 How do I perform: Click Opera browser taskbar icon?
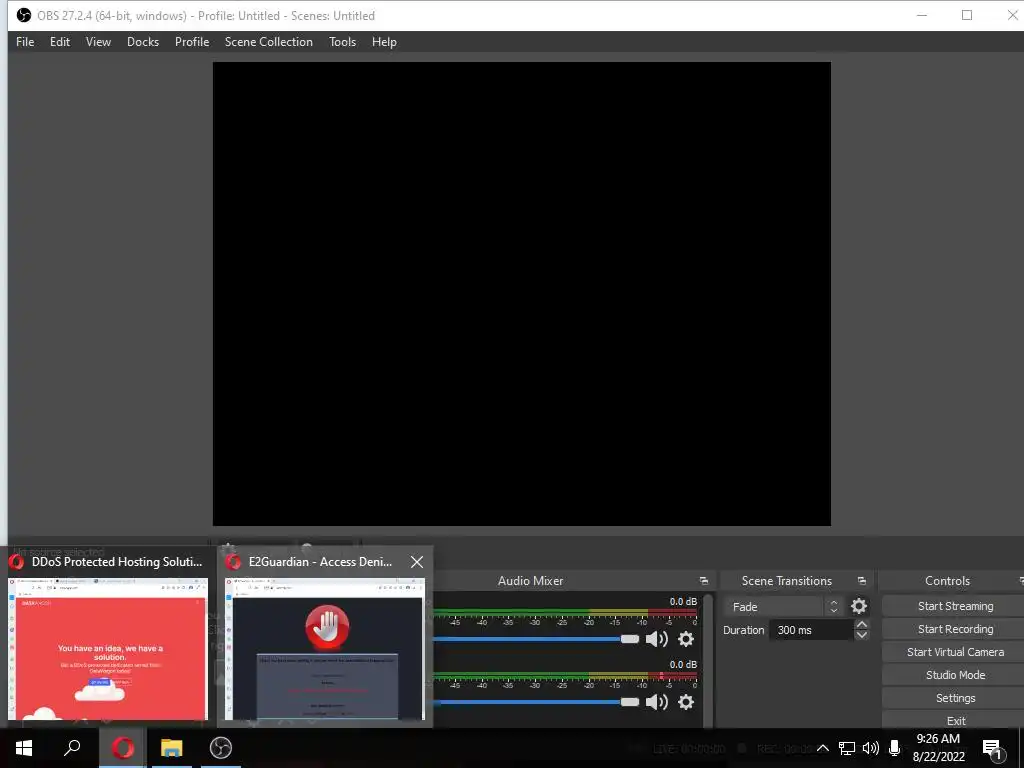coord(123,748)
